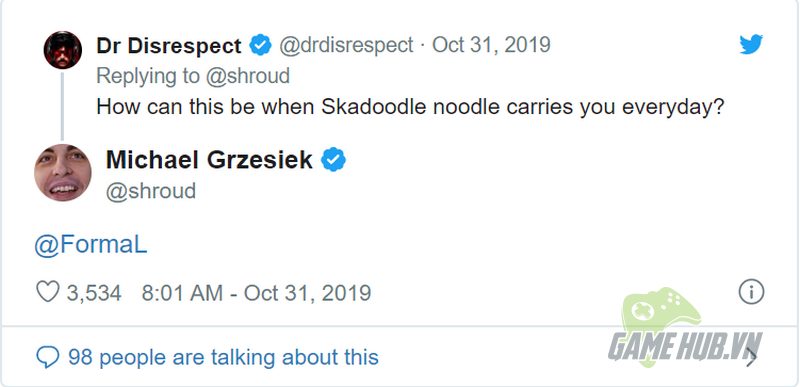Open the Dr Disrespect display name

tap(168, 46)
